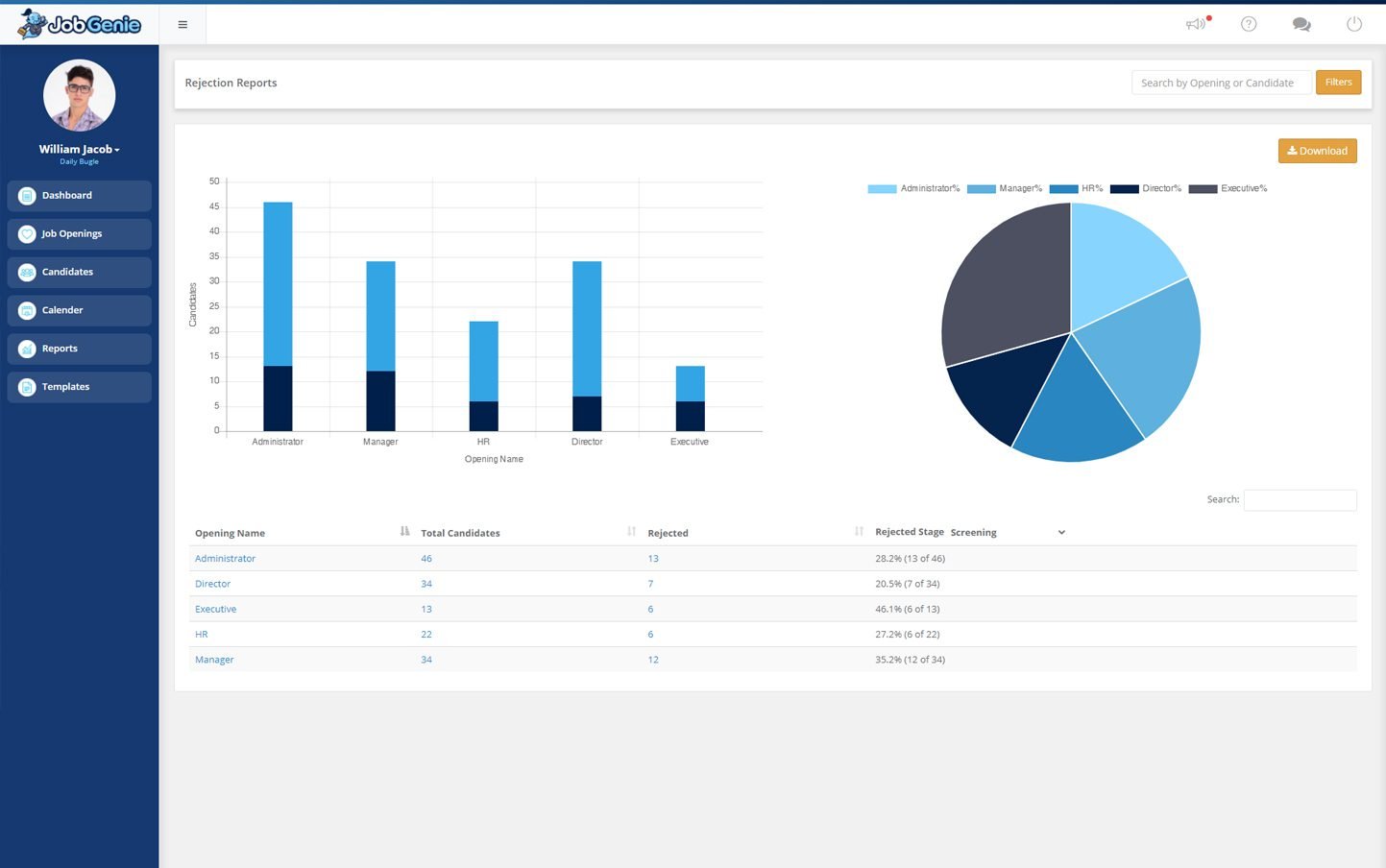This screenshot has width=1386, height=868.
Task: Click the JobGenie logo
Action: coord(80,24)
